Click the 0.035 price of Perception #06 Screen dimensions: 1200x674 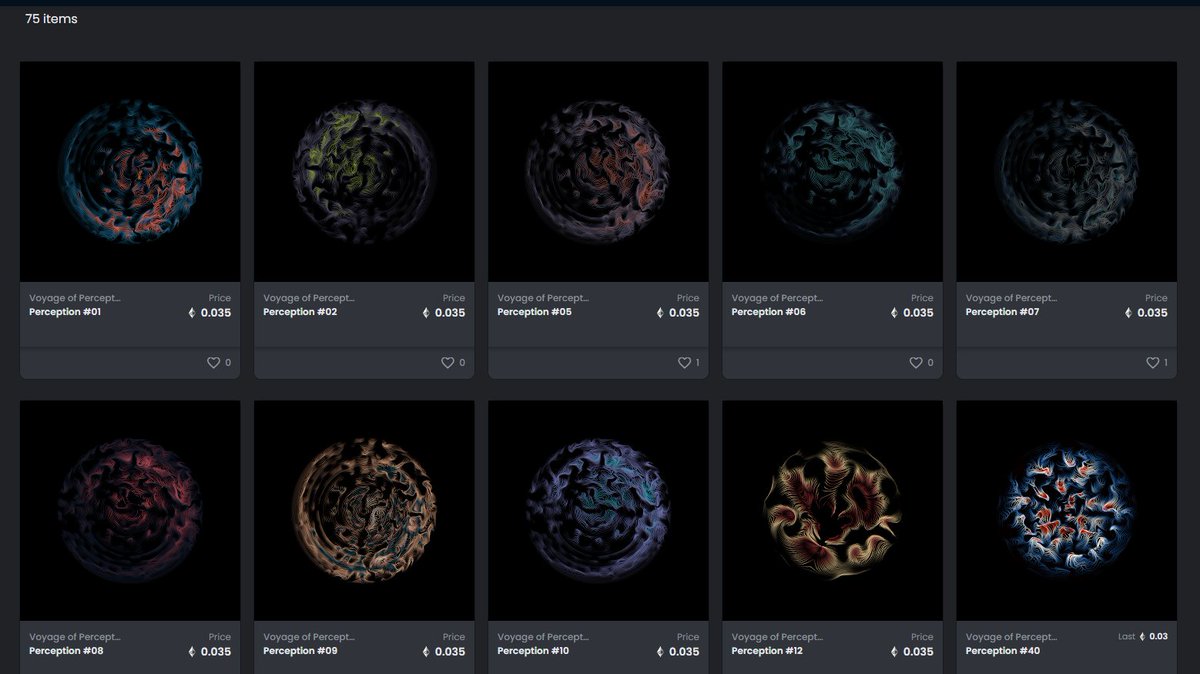pos(918,312)
